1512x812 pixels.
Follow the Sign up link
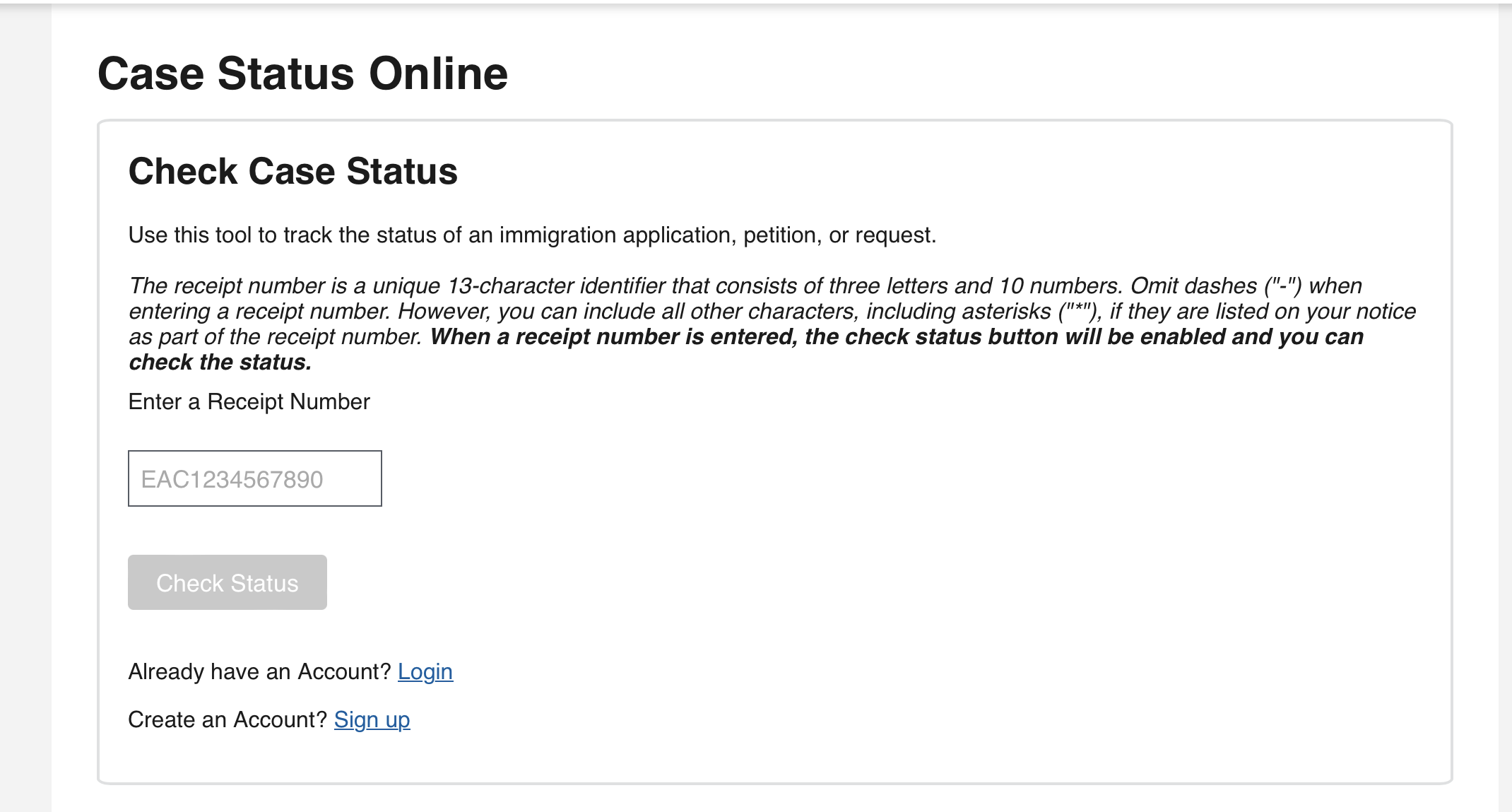click(372, 719)
